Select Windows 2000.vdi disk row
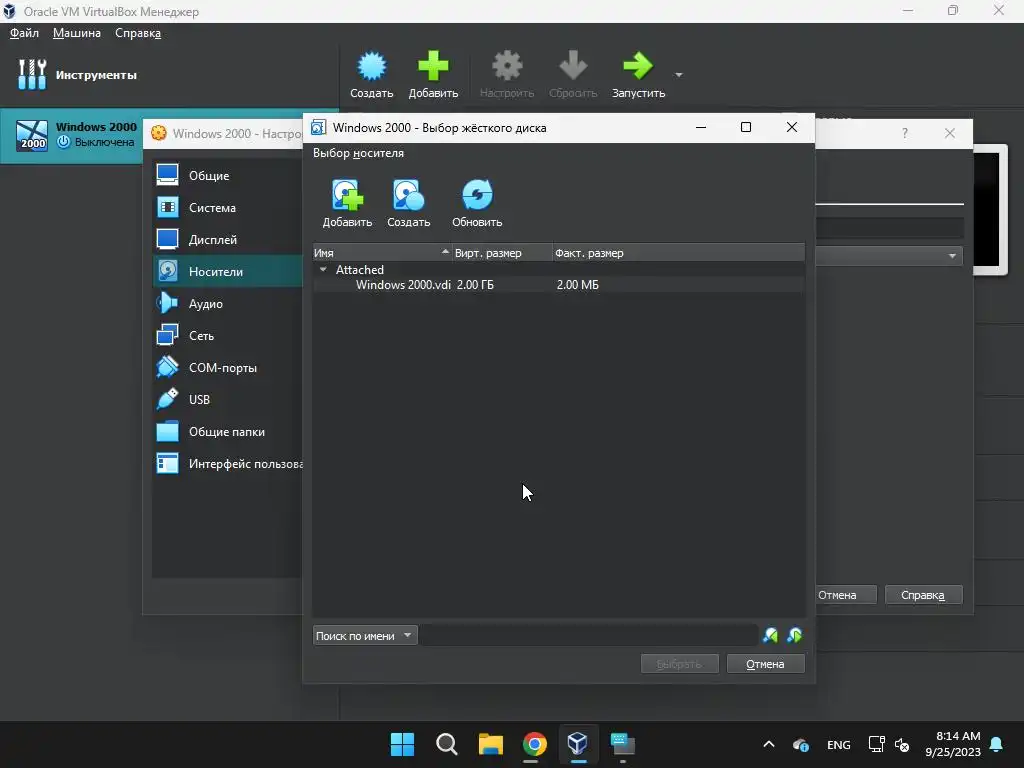Screen dimensions: 1024x768 click(x=558, y=285)
